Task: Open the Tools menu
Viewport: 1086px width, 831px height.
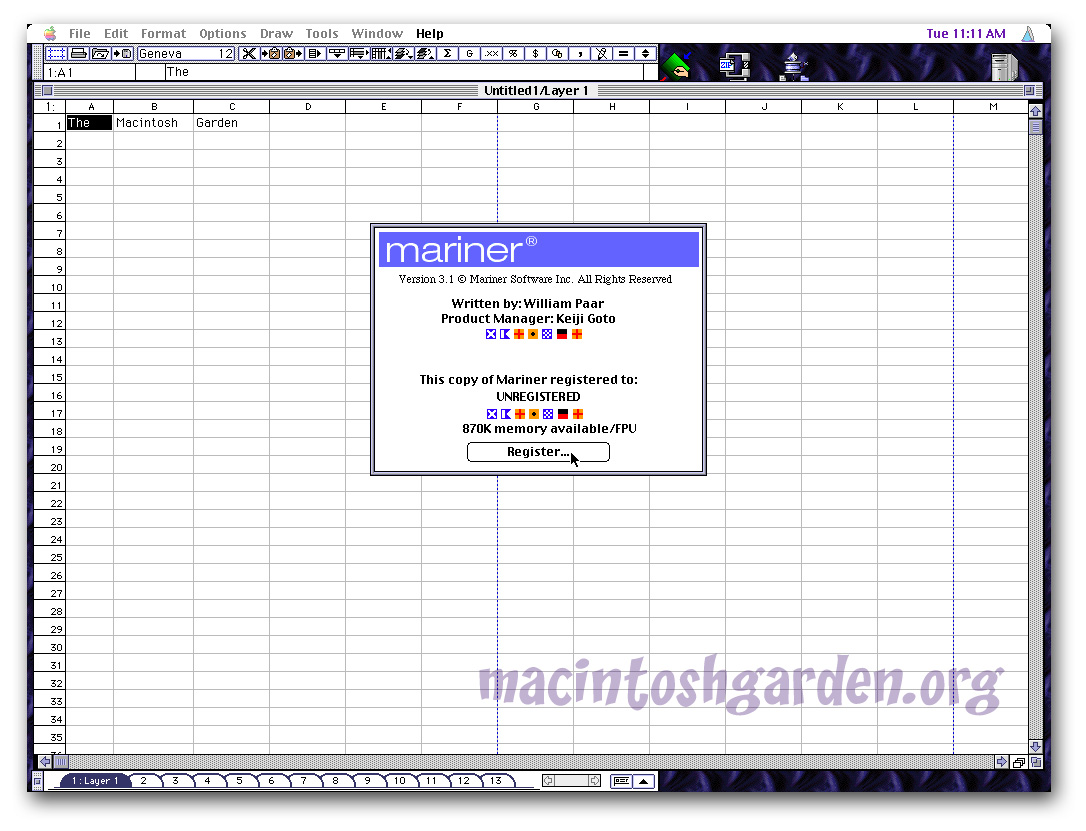Action: pos(322,33)
